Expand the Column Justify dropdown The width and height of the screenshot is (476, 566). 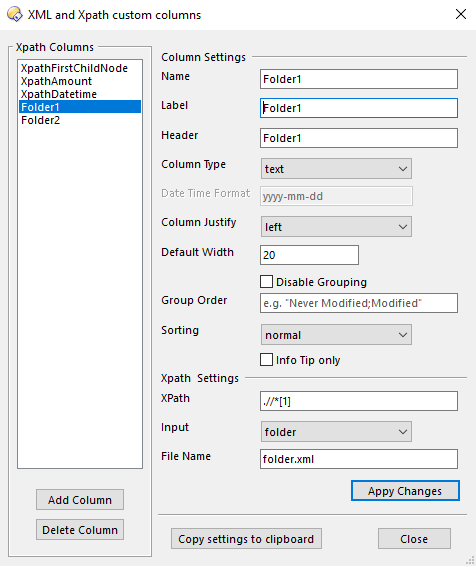click(336, 227)
